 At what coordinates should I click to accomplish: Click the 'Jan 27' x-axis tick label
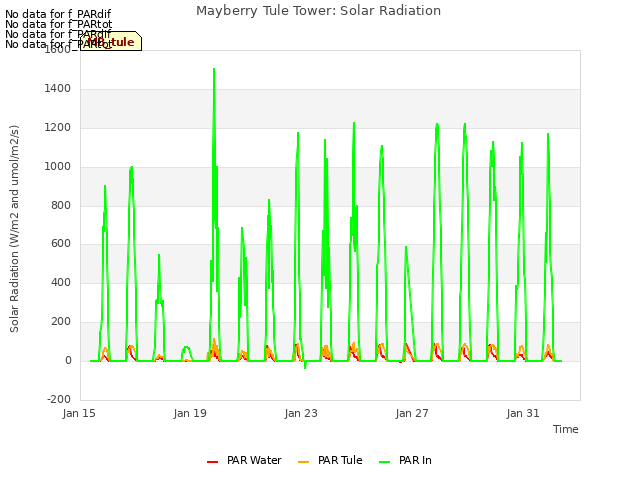[412, 413]
